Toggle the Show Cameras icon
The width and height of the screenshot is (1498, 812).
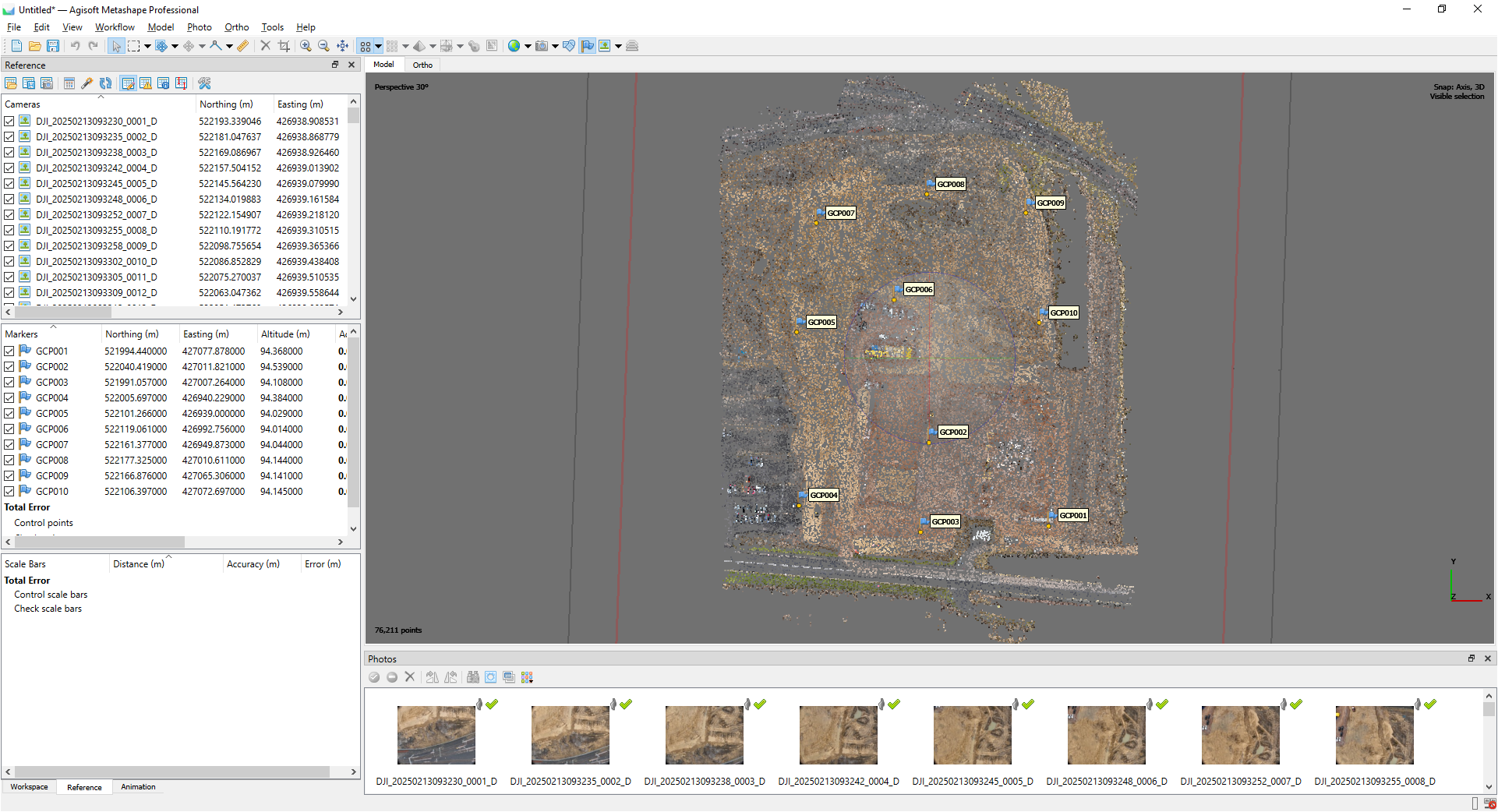542,46
